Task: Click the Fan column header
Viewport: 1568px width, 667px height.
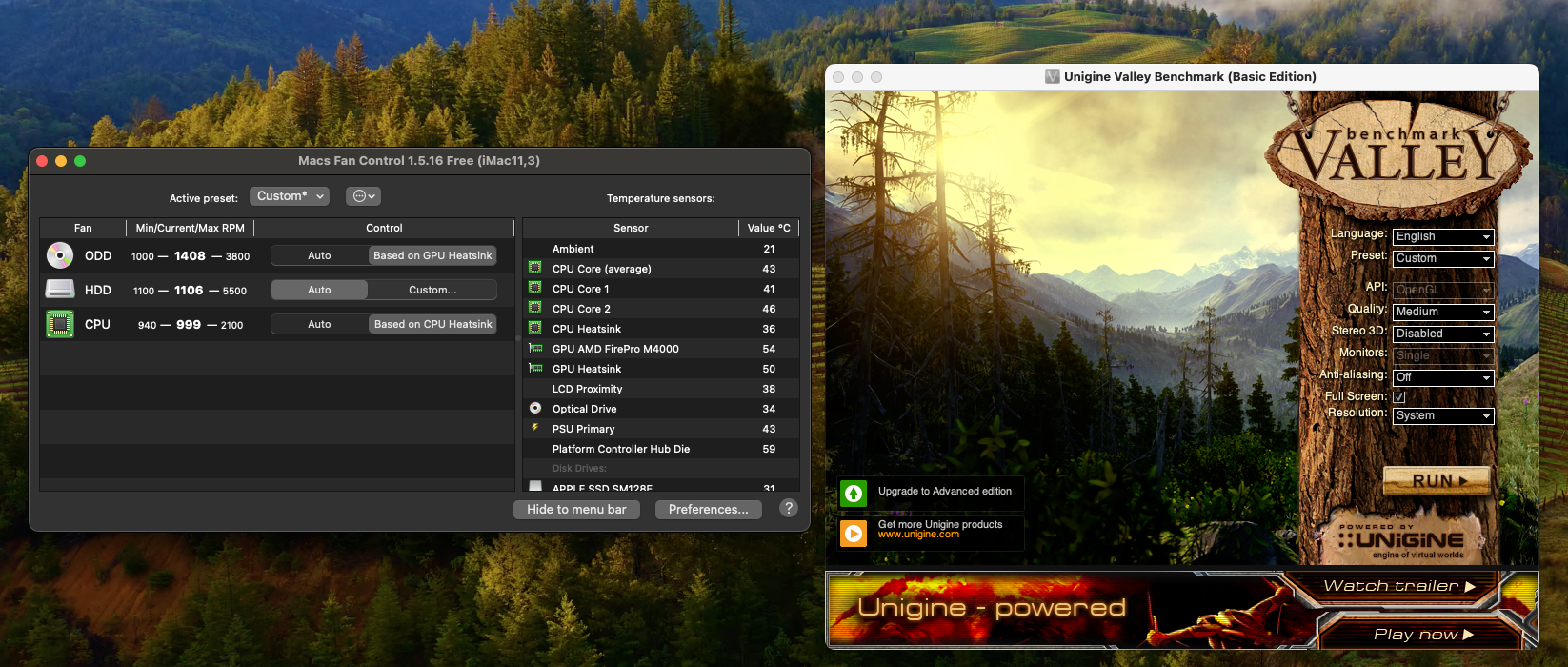Action: [x=83, y=228]
